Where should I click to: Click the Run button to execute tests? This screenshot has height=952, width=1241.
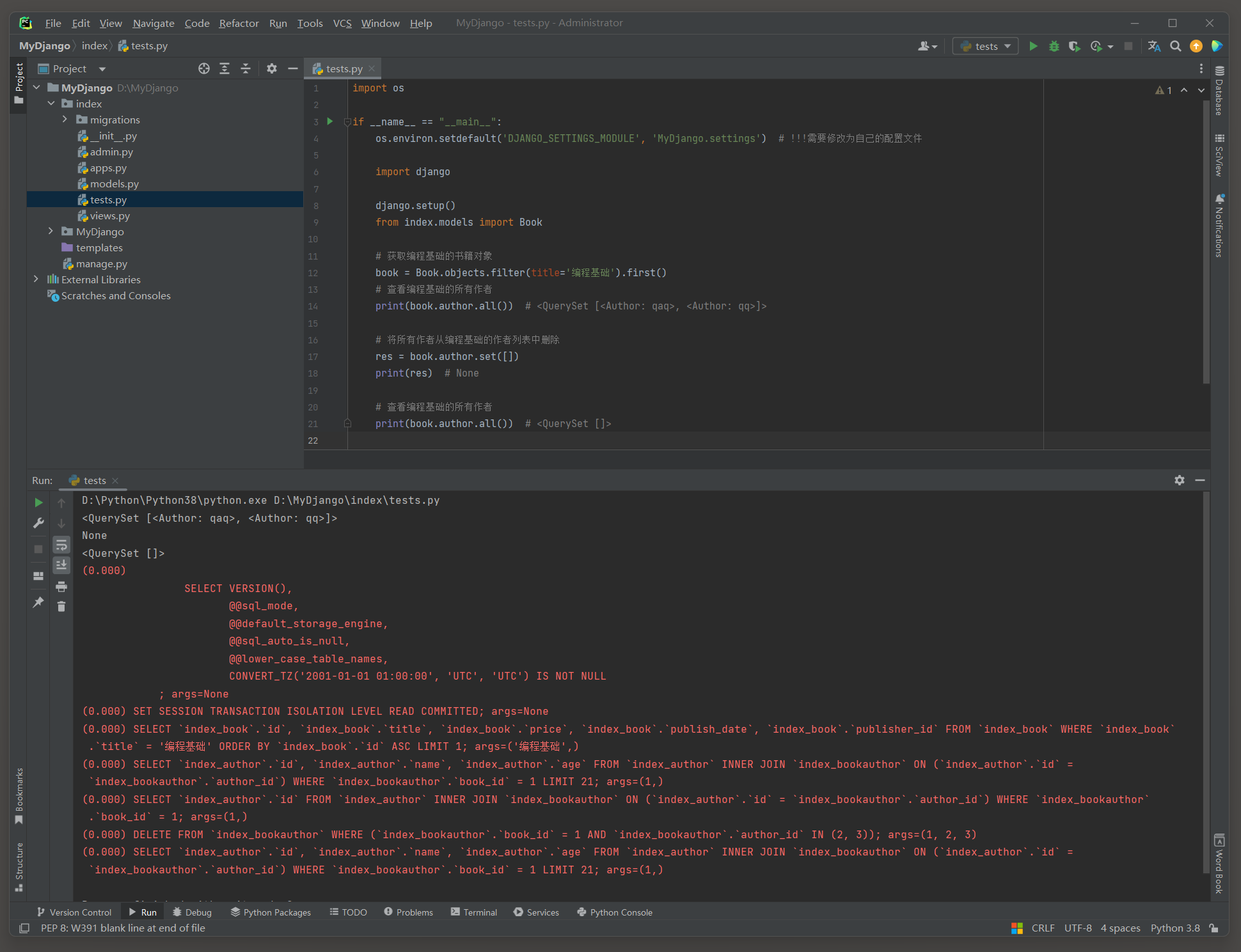click(x=1032, y=46)
